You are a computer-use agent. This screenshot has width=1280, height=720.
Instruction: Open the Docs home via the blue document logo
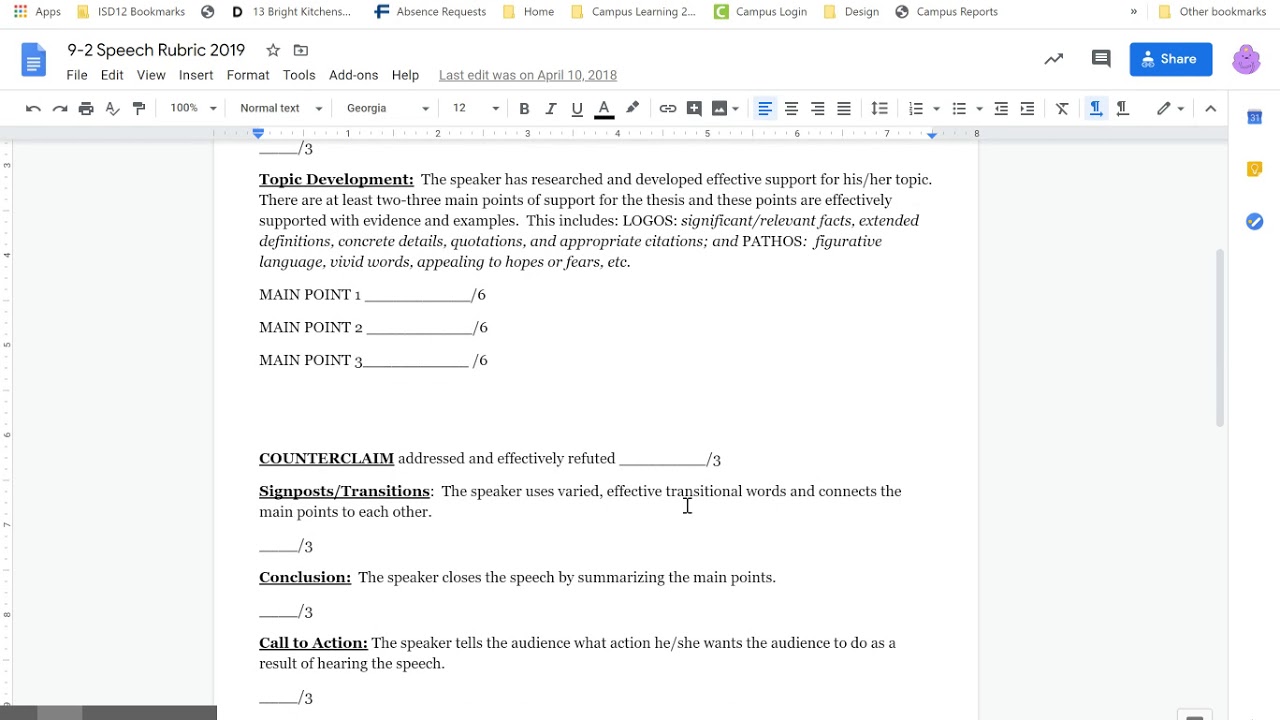coord(34,60)
